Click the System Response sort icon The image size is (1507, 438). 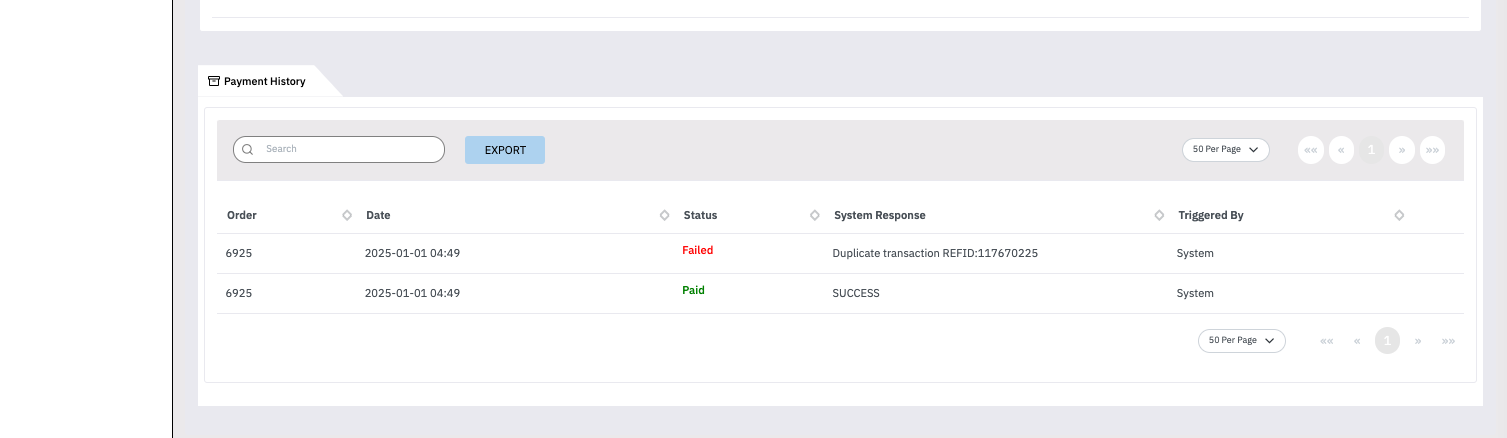[1159, 215]
